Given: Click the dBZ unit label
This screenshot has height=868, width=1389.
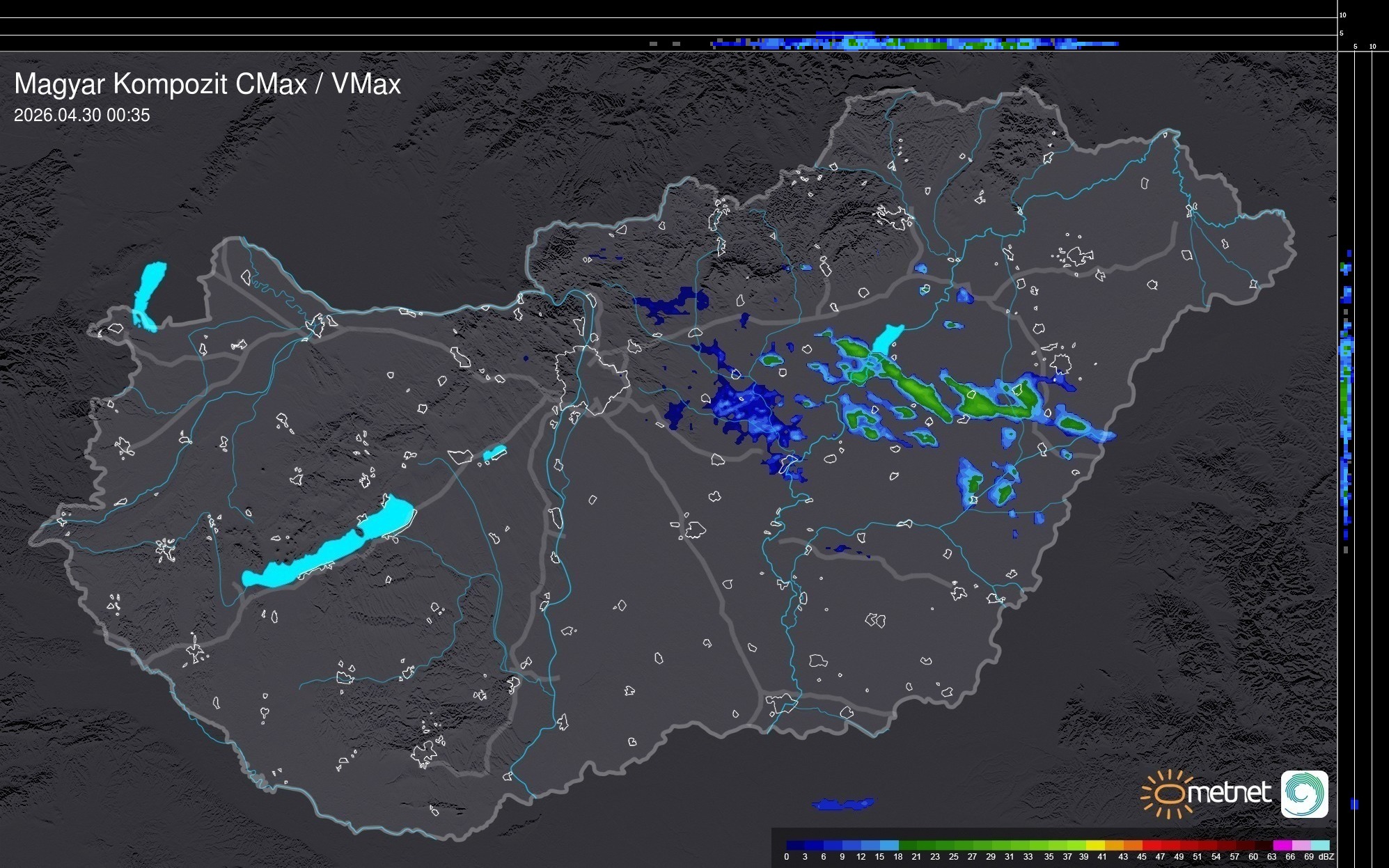Looking at the screenshot, I should click(x=1326, y=857).
